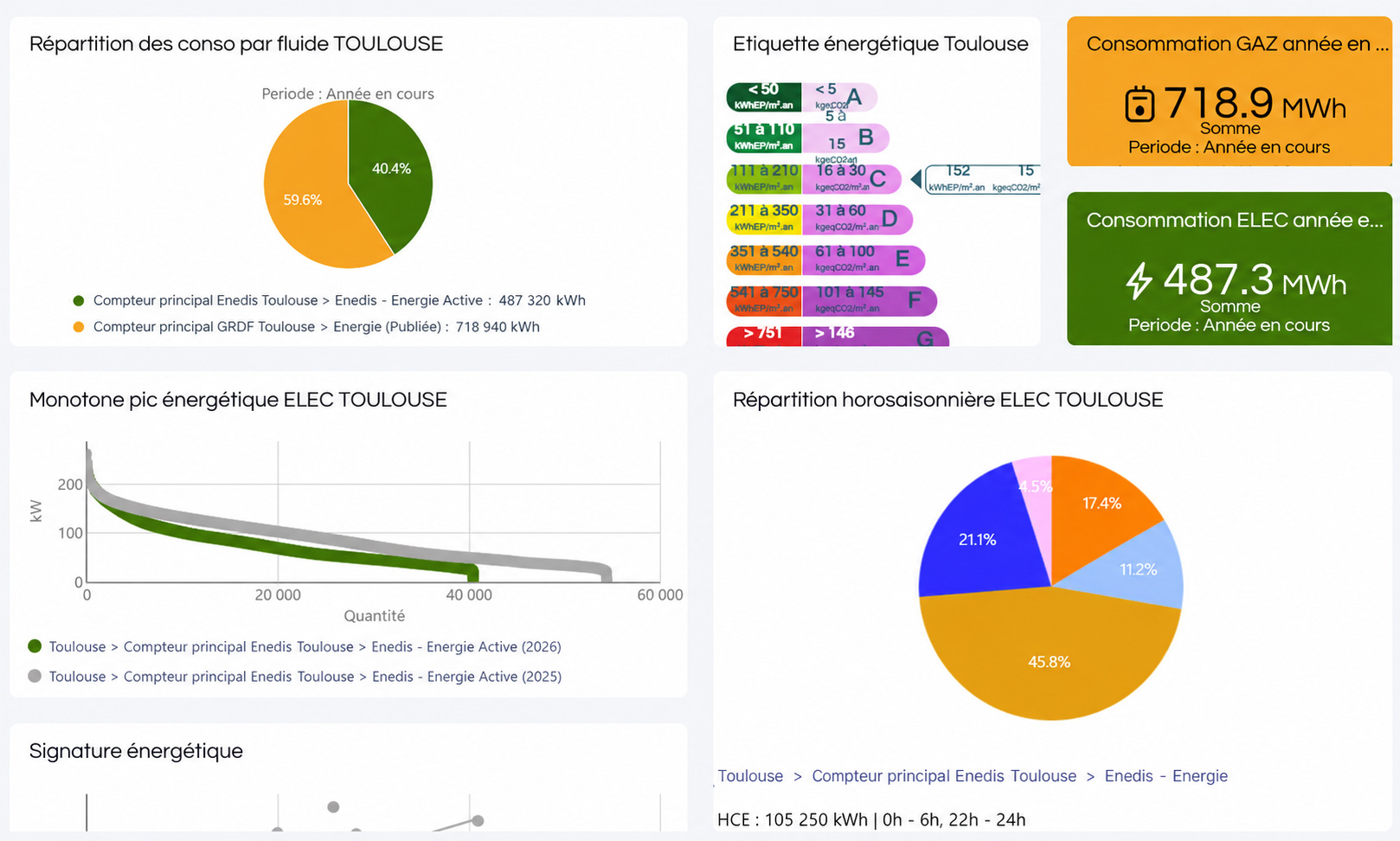Select the 21.1% blue pie slice
Screen dimensions: 1400x841
pos(978,539)
